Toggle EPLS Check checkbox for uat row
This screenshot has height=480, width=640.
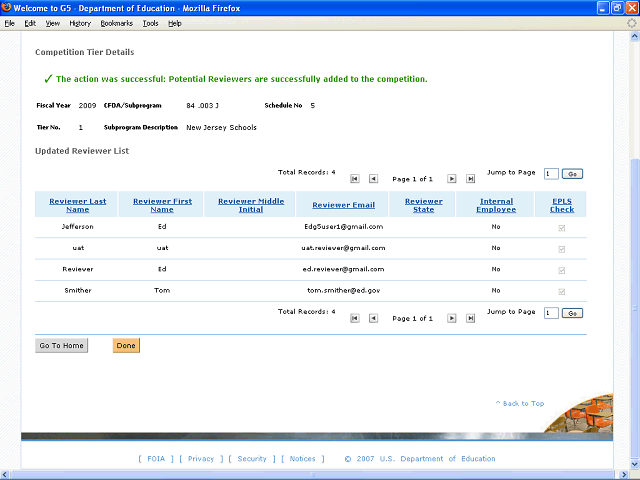click(x=562, y=248)
